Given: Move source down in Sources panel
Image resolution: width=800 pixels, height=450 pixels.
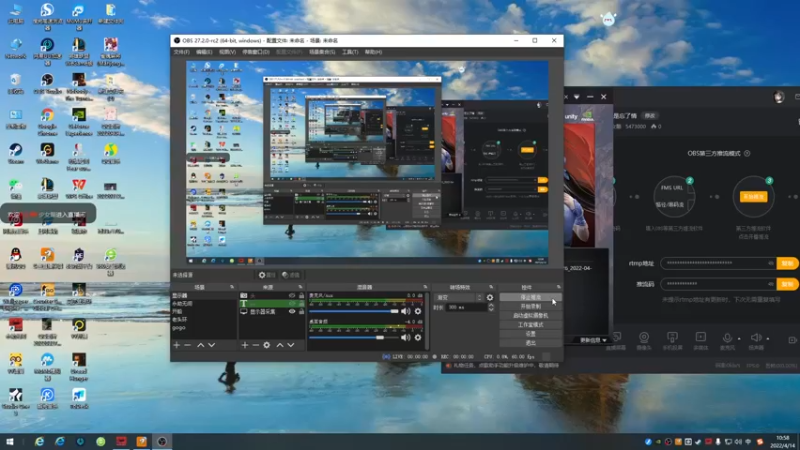Looking at the screenshot, I should pos(291,345).
